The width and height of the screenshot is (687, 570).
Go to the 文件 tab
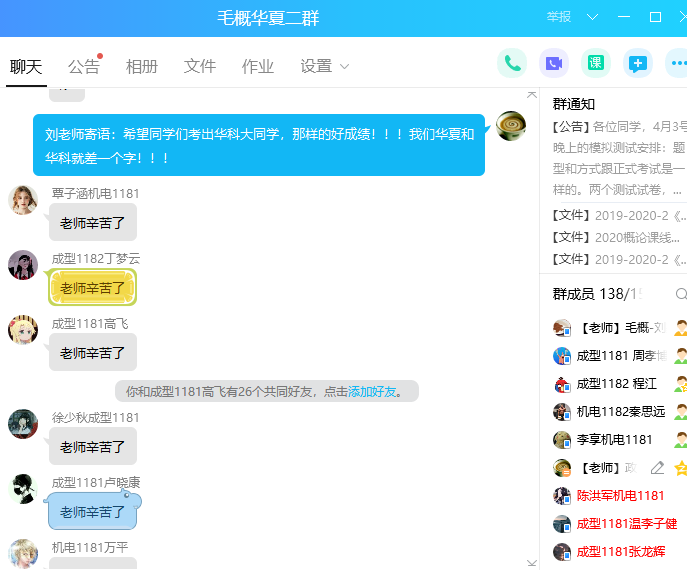pos(200,67)
